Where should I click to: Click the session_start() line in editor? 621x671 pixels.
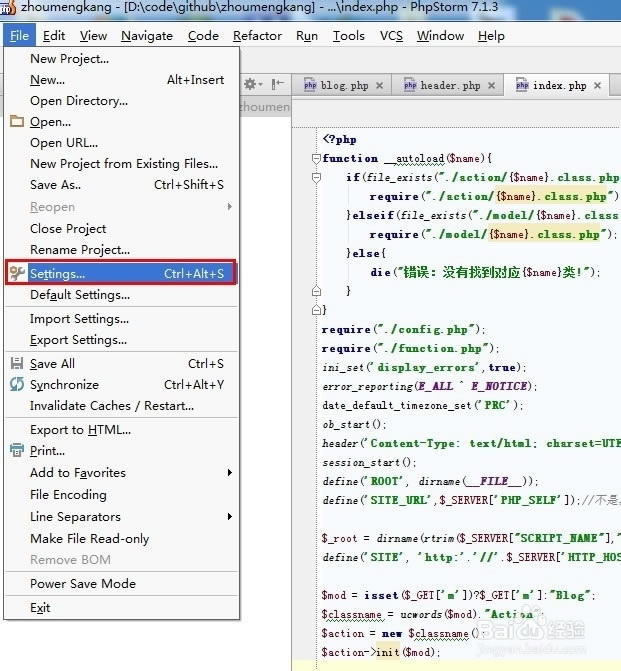point(369,463)
